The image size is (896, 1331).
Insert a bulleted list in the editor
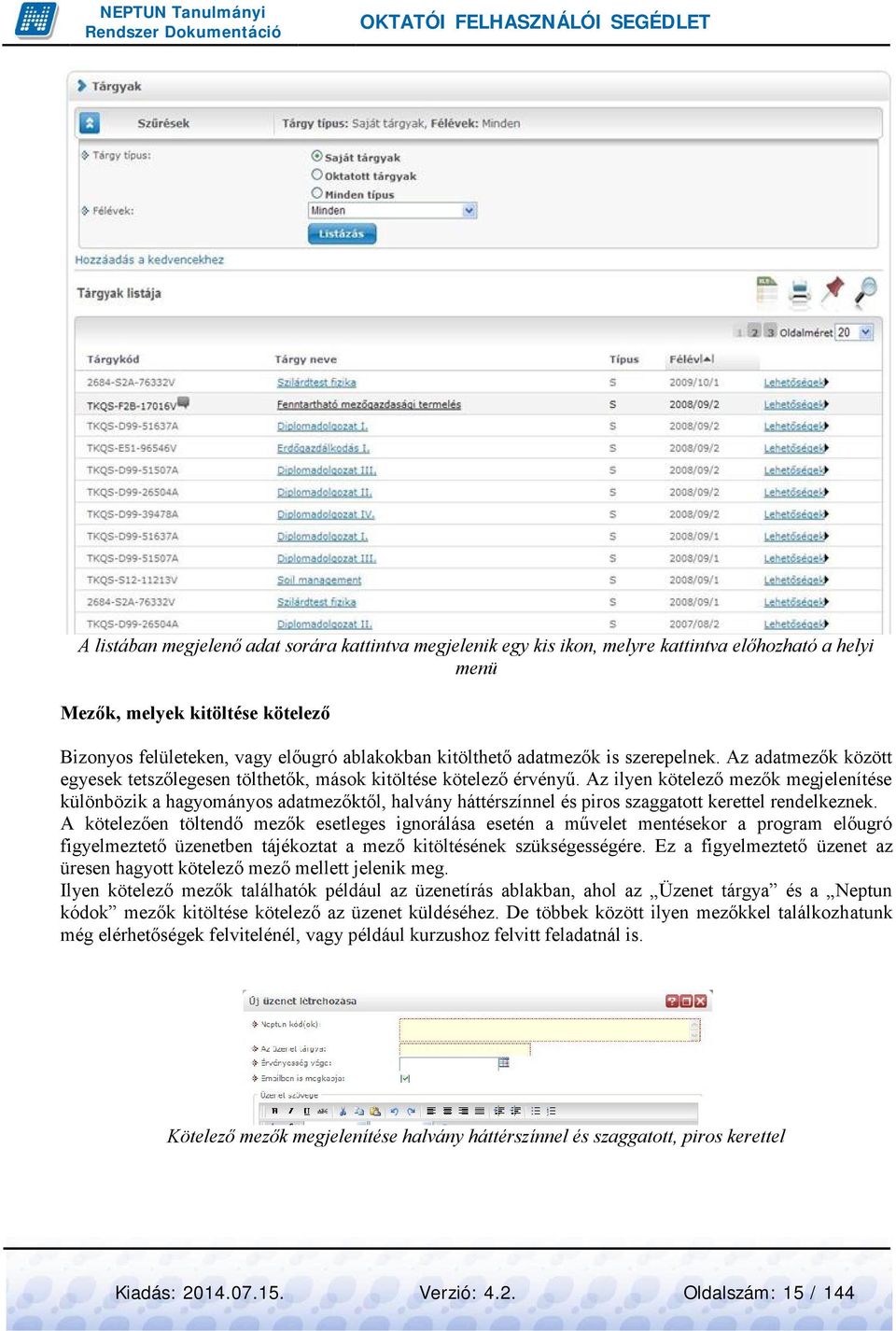click(x=536, y=1110)
